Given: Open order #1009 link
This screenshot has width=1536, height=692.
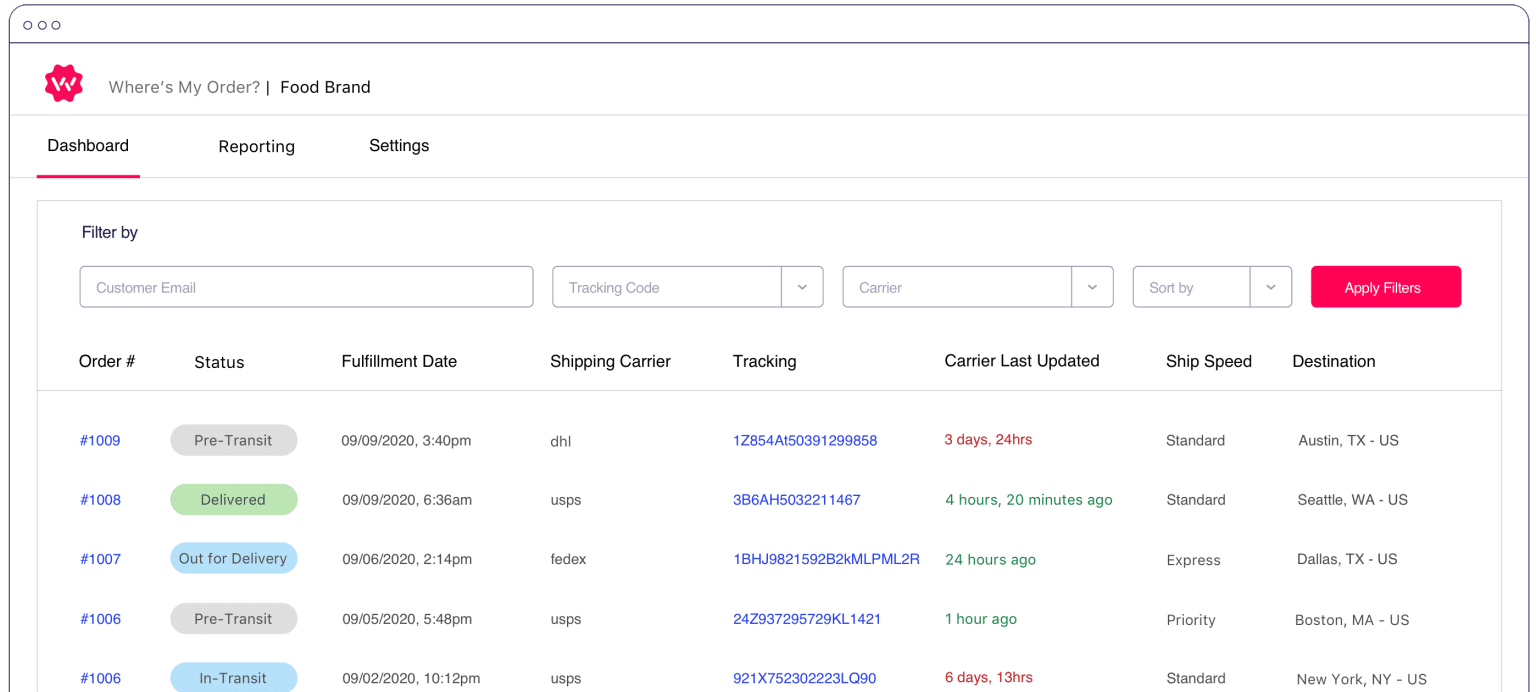Looking at the screenshot, I should coord(100,441).
